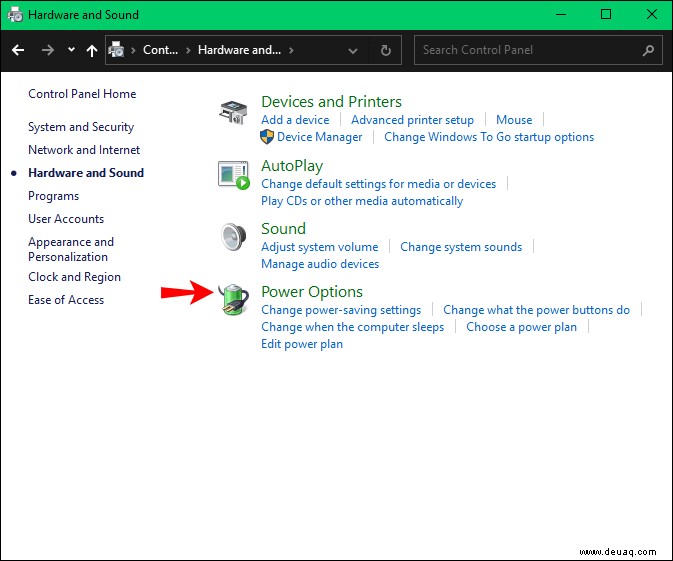673x561 pixels.
Task: Click Change system sounds
Action: (x=461, y=247)
